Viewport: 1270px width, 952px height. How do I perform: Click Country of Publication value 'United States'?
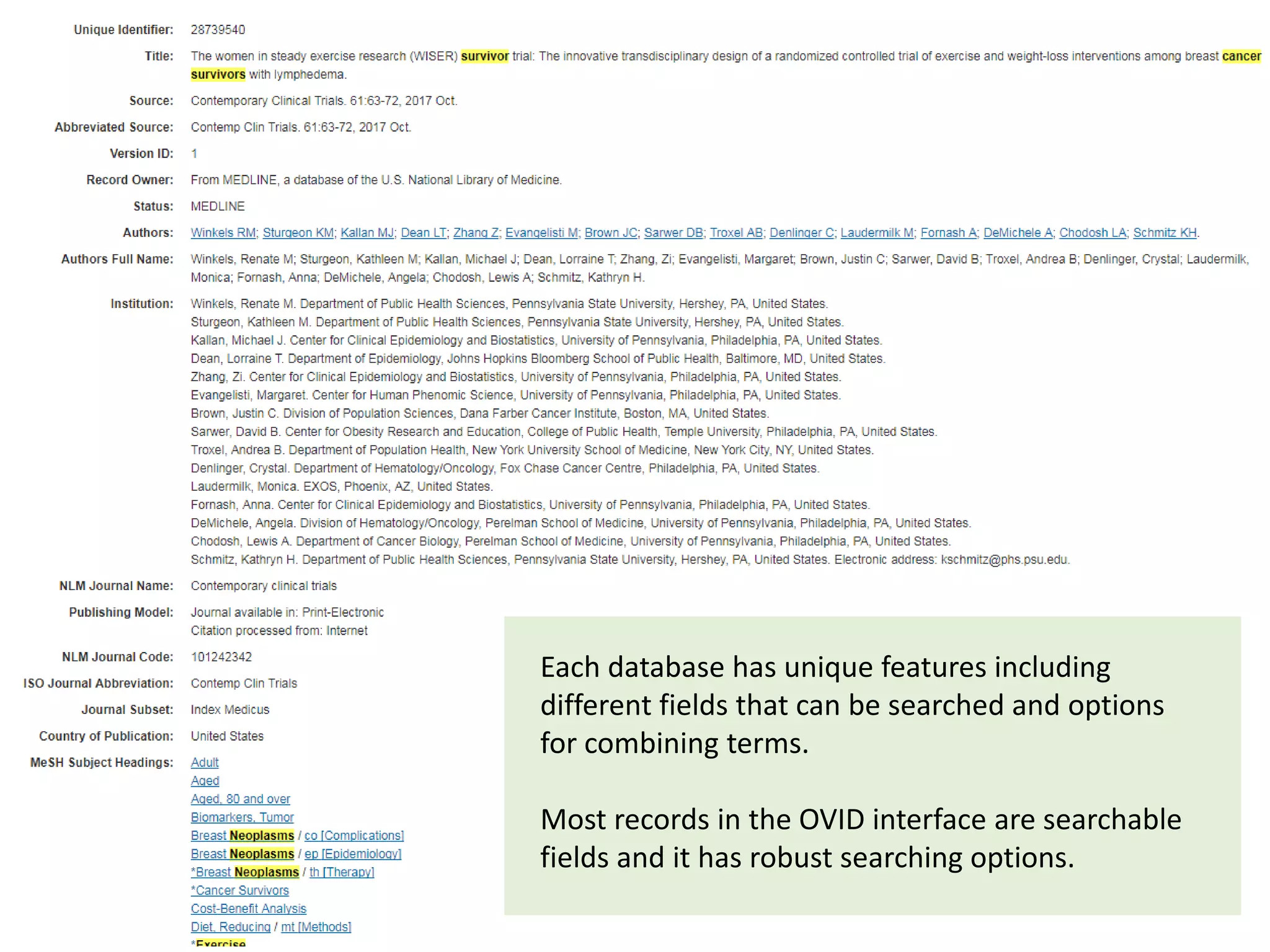click(x=227, y=736)
